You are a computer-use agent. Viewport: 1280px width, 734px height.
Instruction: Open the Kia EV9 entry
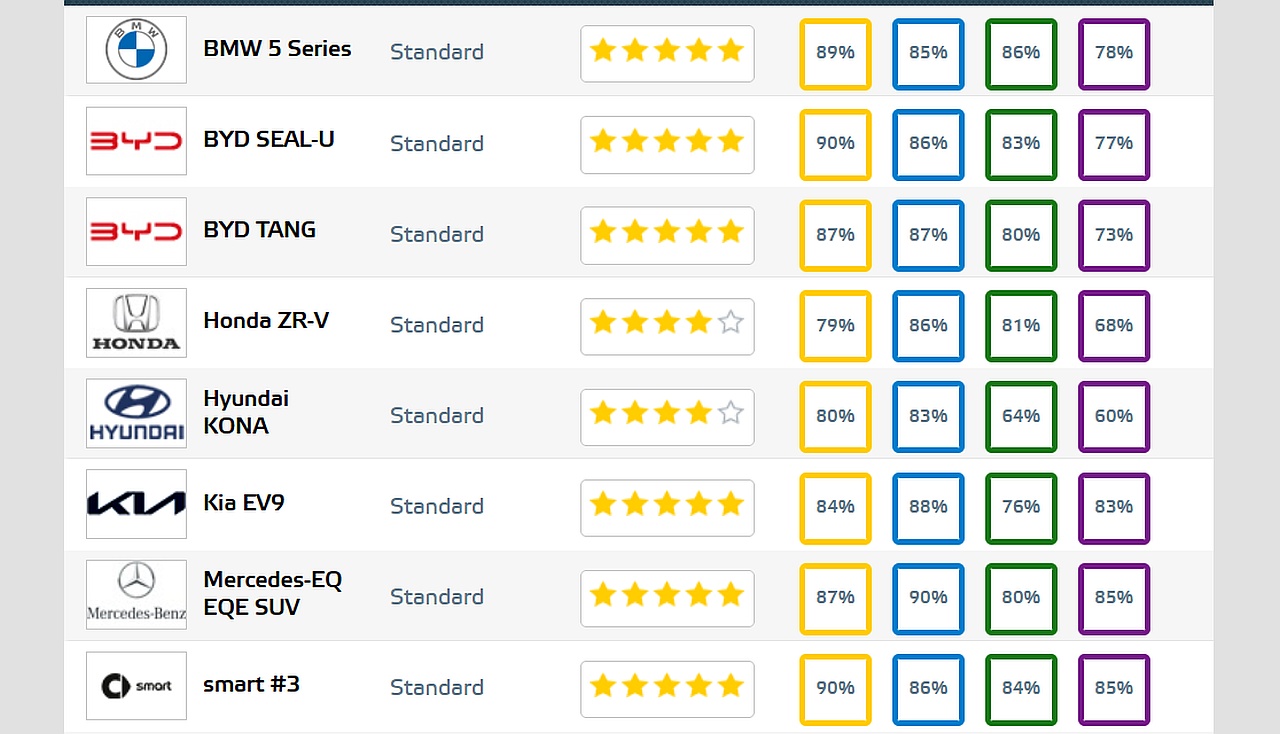click(244, 502)
